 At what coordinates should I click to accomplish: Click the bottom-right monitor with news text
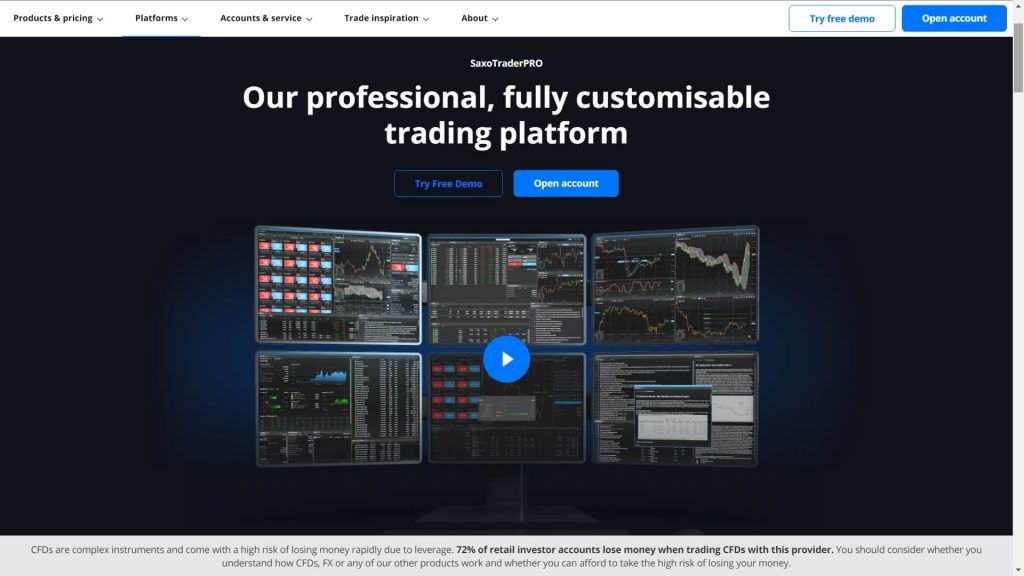[675, 408]
